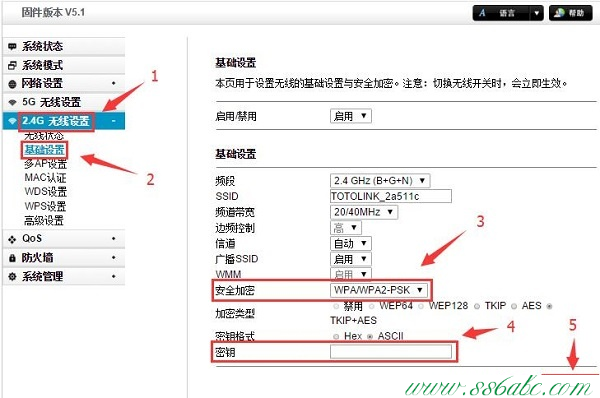600x398 pixels.
Task: Open the 广播SSID dropdown
Action: tap(351, 259)
